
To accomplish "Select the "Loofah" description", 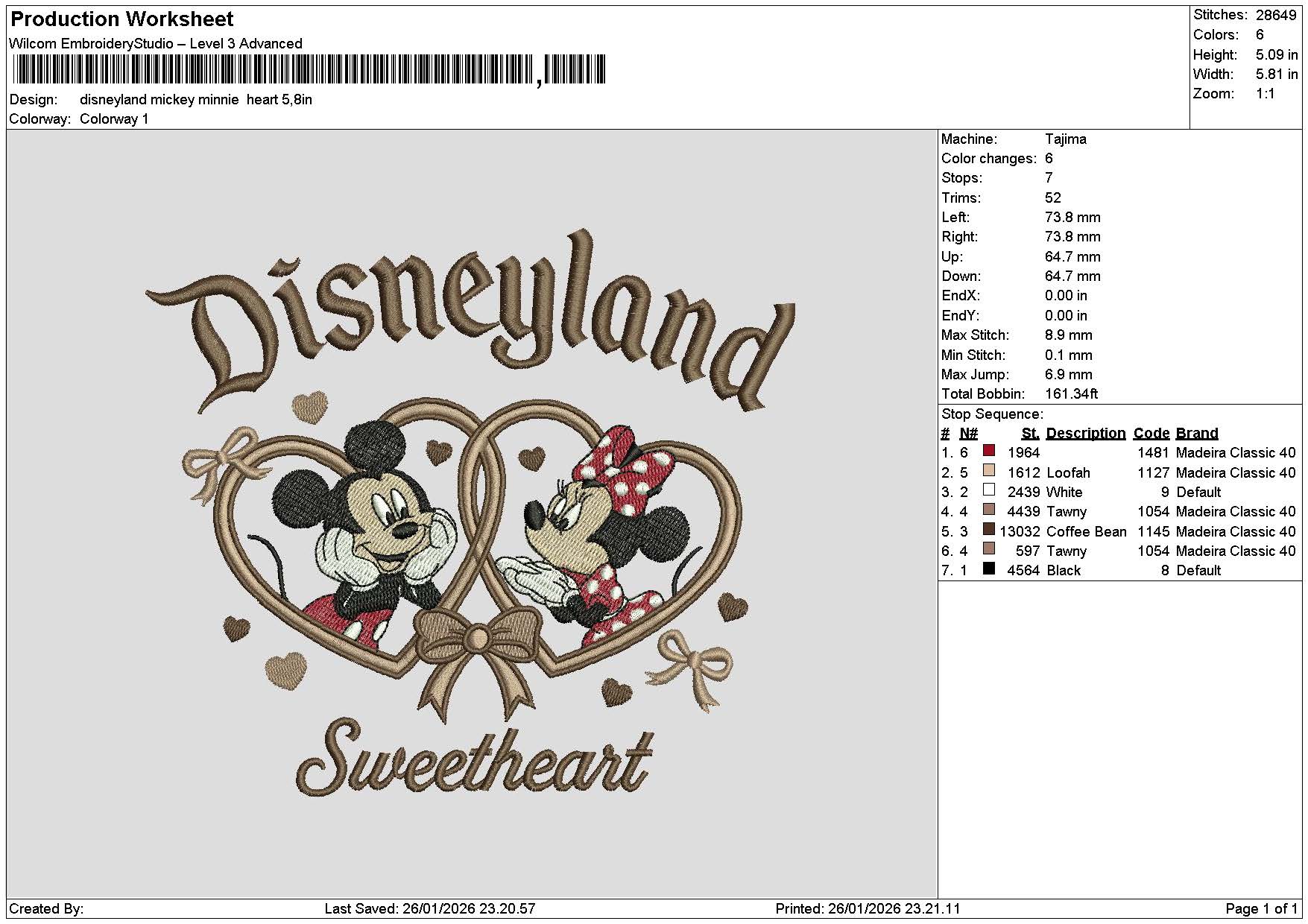I will (x=1068, y=473).
